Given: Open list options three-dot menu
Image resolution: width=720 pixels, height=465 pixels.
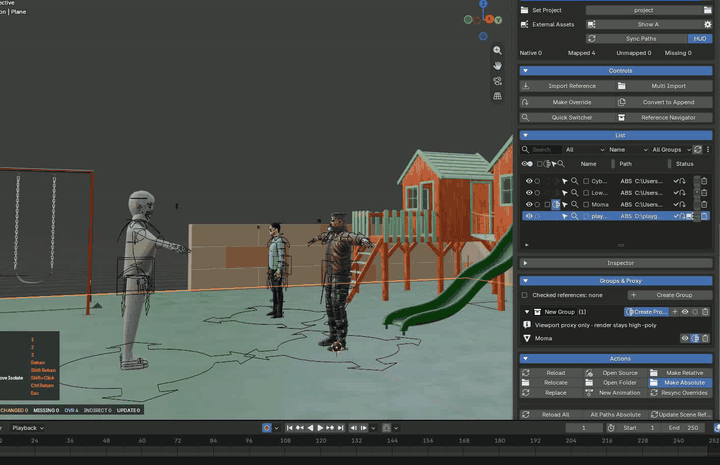Looking at the screenshot, I should (x=708, y=150).
